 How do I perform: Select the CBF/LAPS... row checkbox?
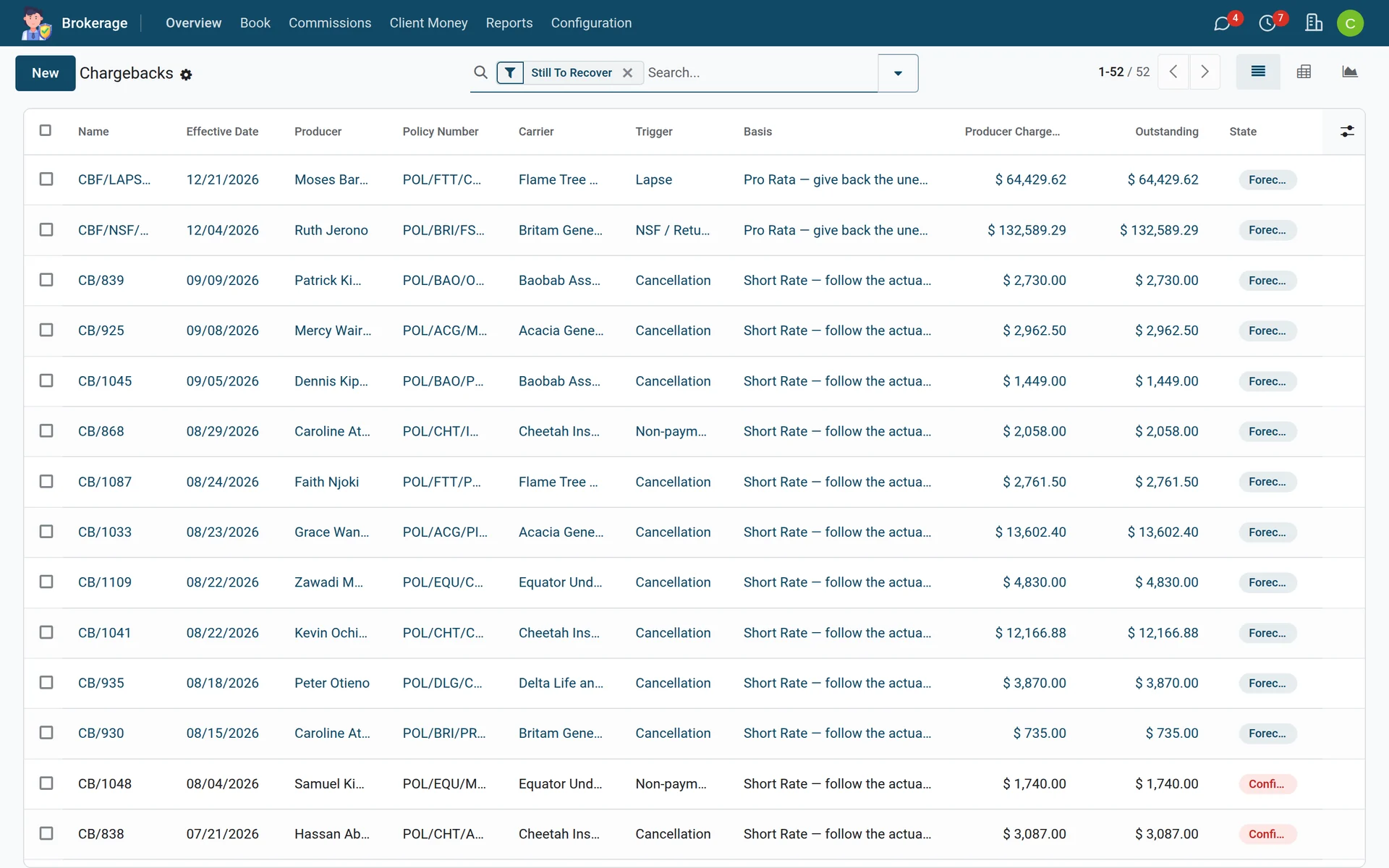(46, 179)
